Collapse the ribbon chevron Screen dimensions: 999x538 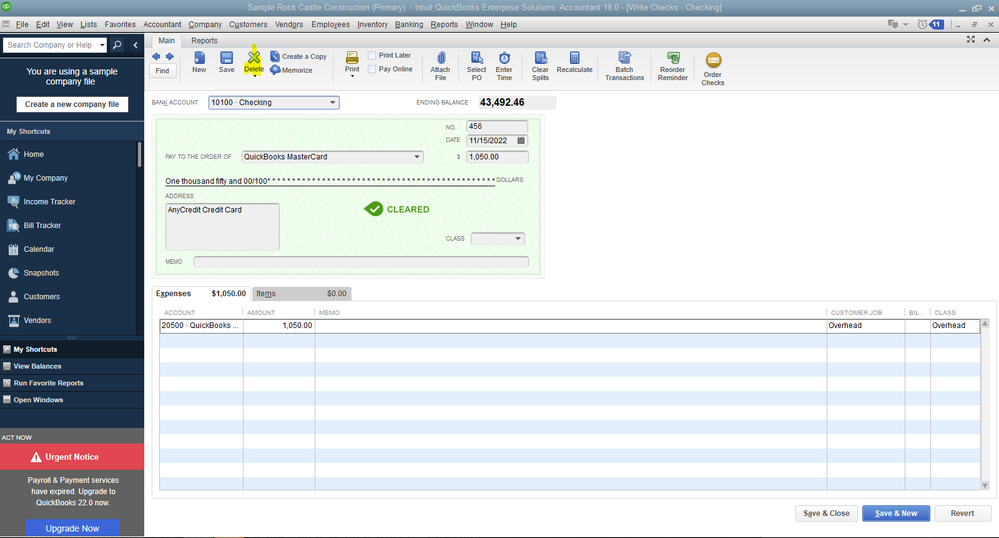(x=987, y=40)
